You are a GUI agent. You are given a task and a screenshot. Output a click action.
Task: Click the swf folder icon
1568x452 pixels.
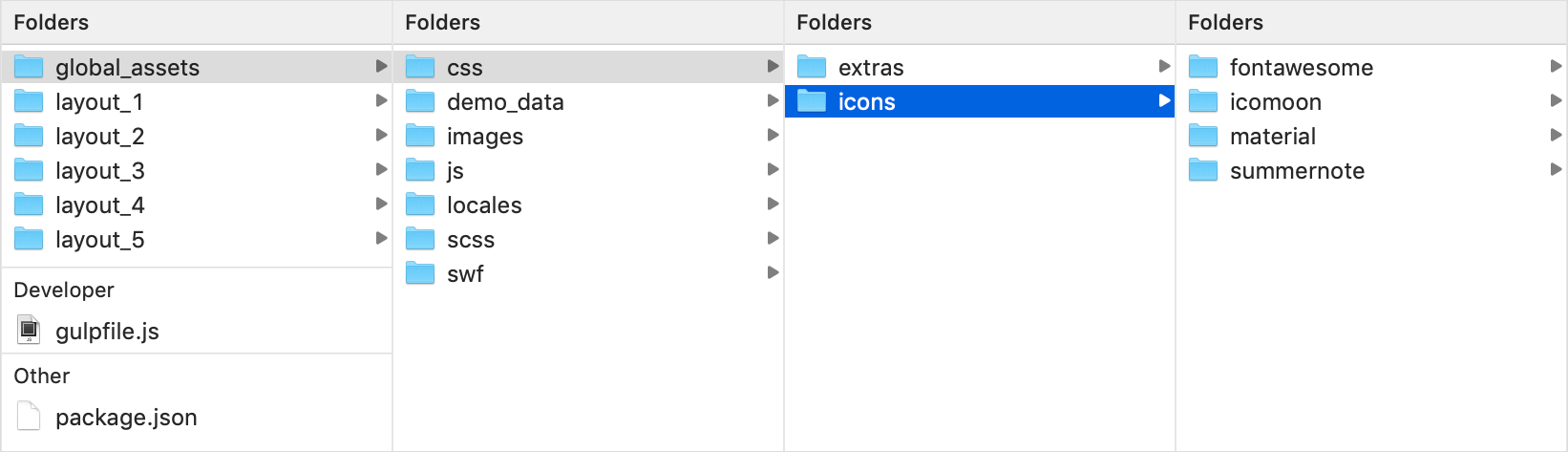click(x=420, y=273)
